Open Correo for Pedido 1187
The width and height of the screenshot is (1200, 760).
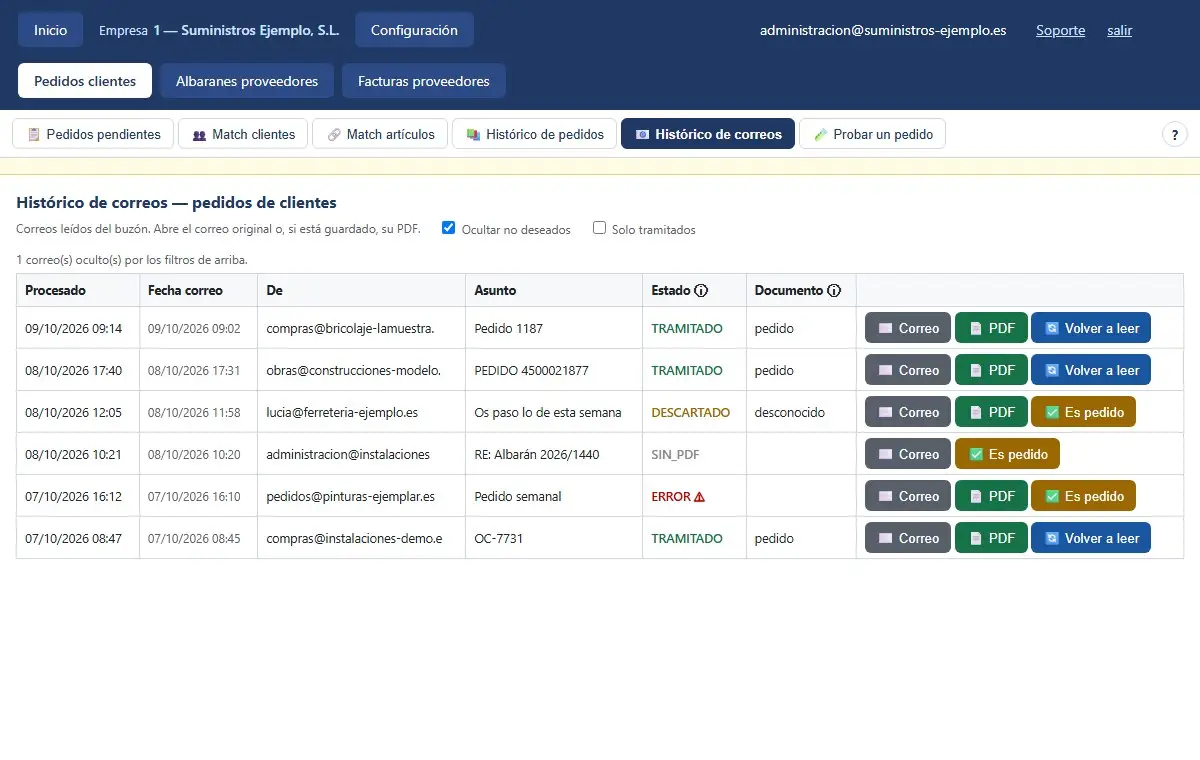pyautogui.click(x=908, y=328)
